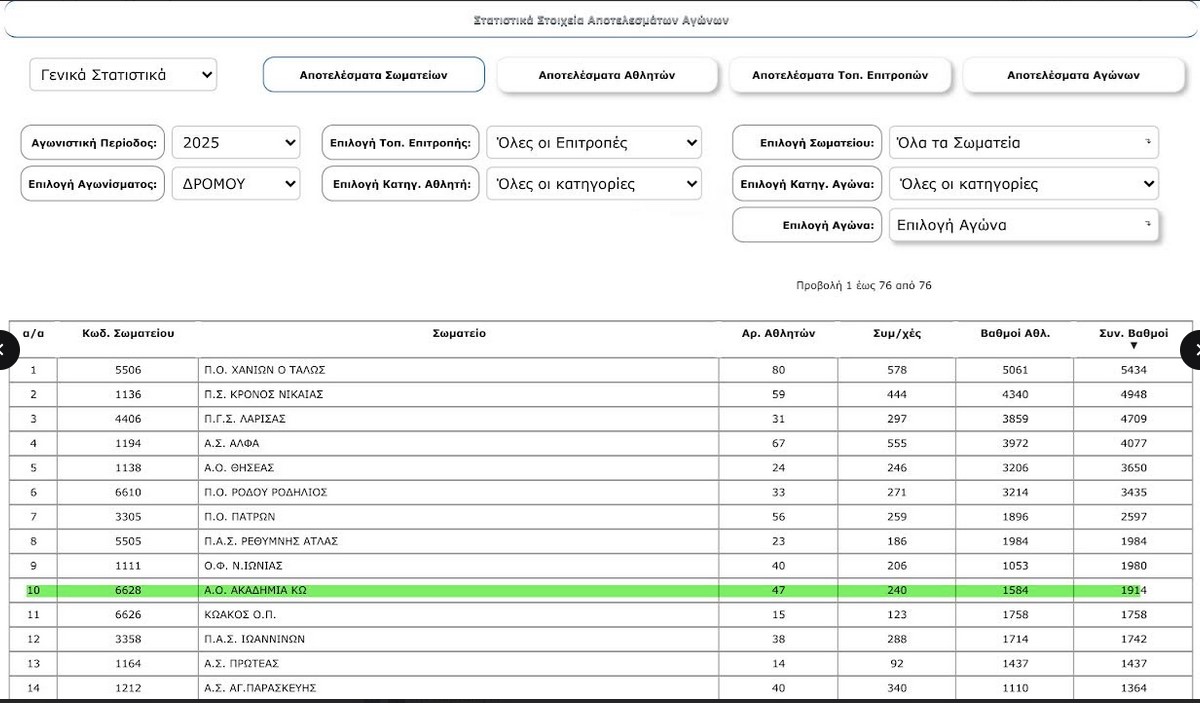This screenshot has height=703, width=1200.
Task: Open the Επιλογή Αγώνα race selector
Action: pos(1023,225)
